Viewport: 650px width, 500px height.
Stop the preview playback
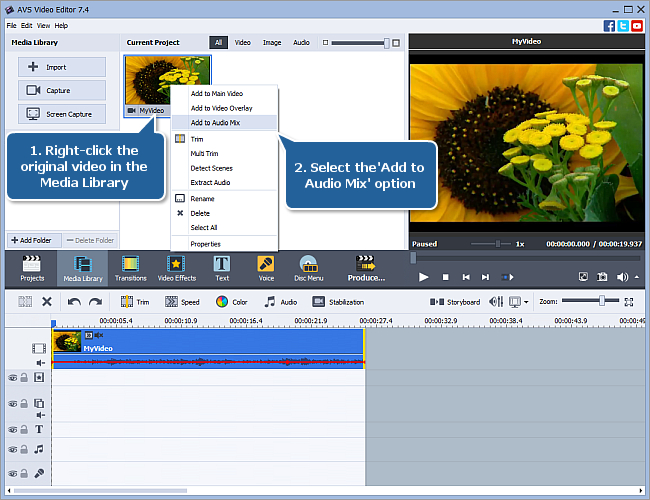click(x=445, y=277)
